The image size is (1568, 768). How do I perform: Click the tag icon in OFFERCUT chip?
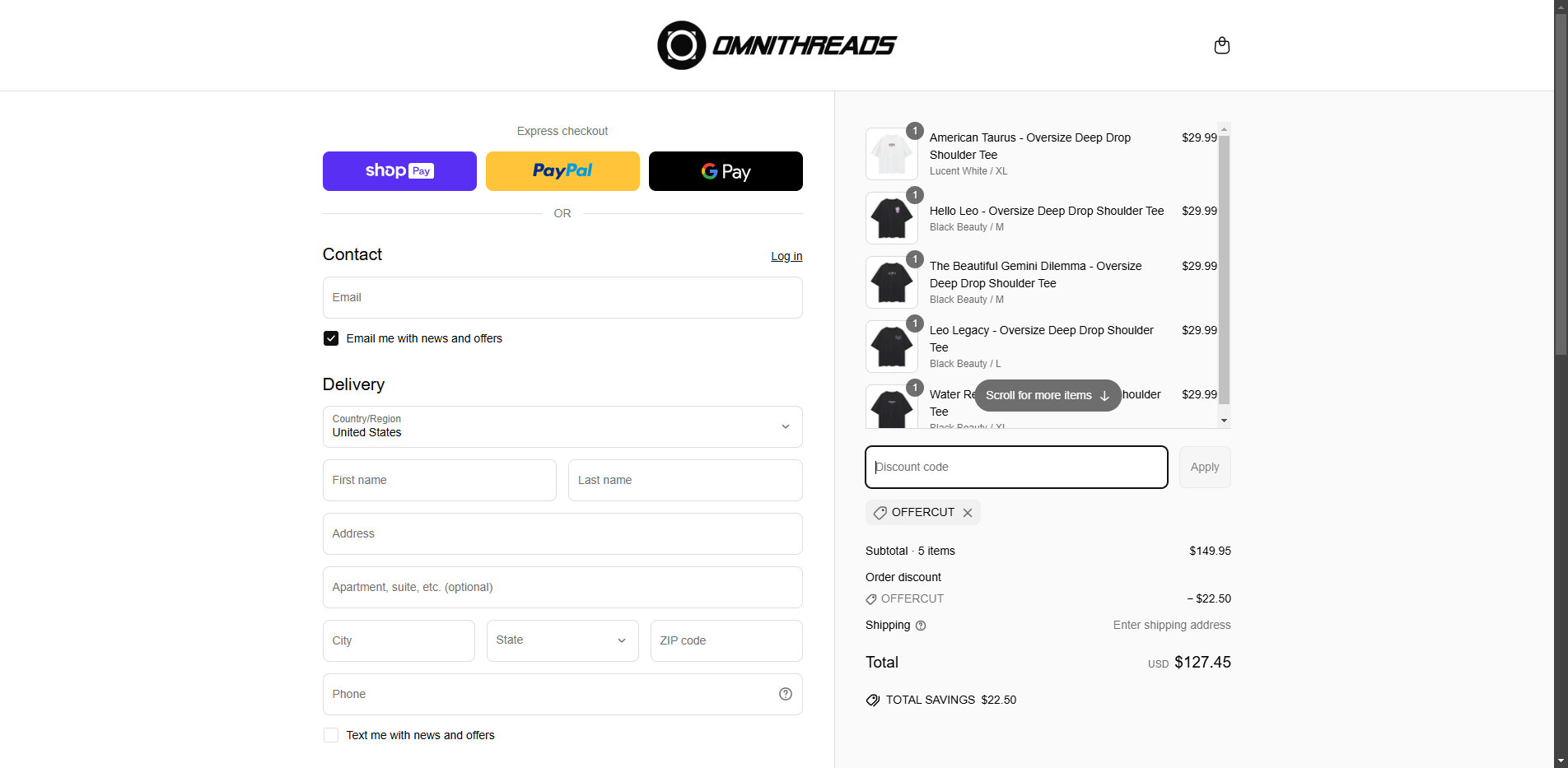tap(880, 513)
